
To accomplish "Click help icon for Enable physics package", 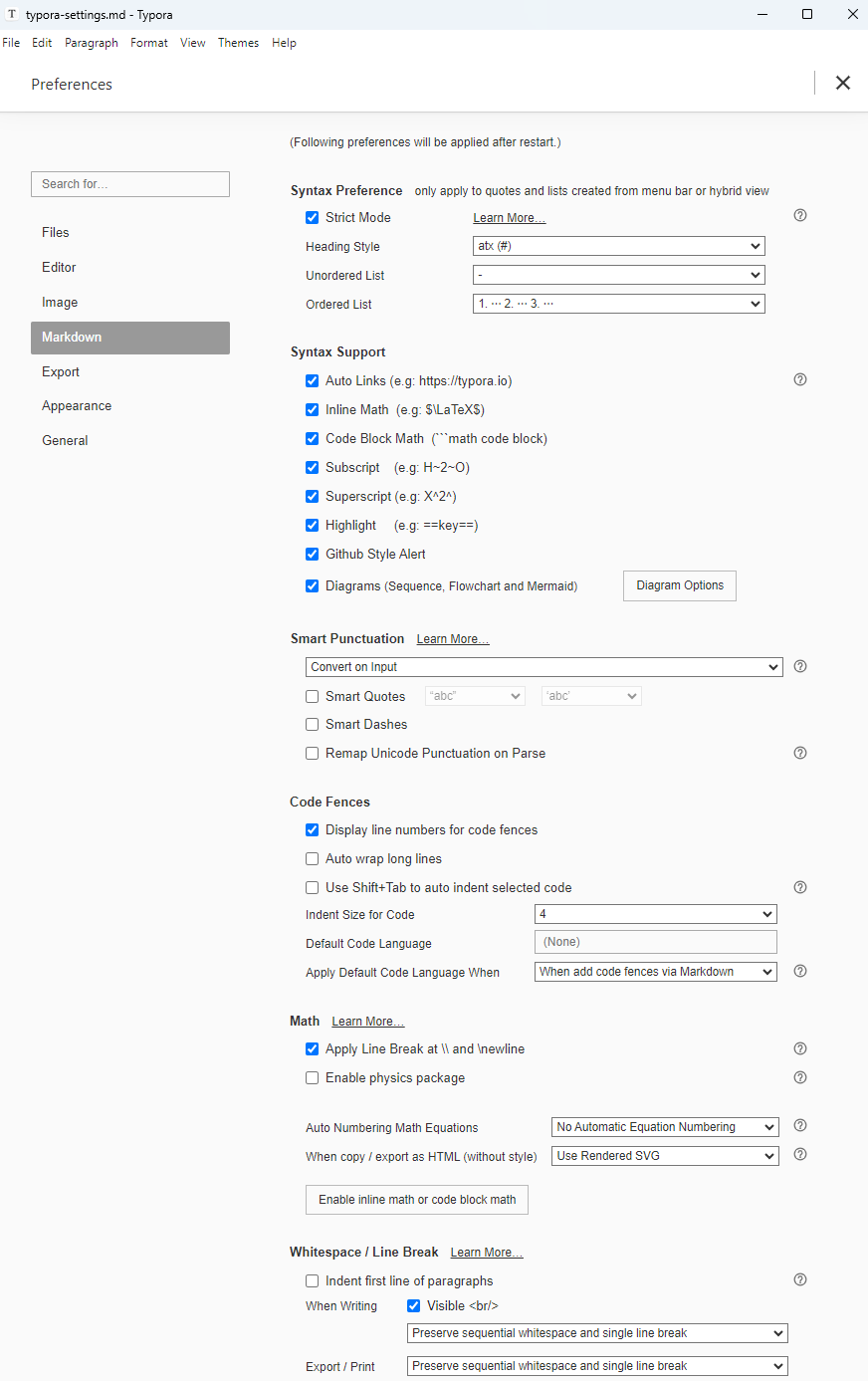I will pyautogui.click(x=800, y=1077).
